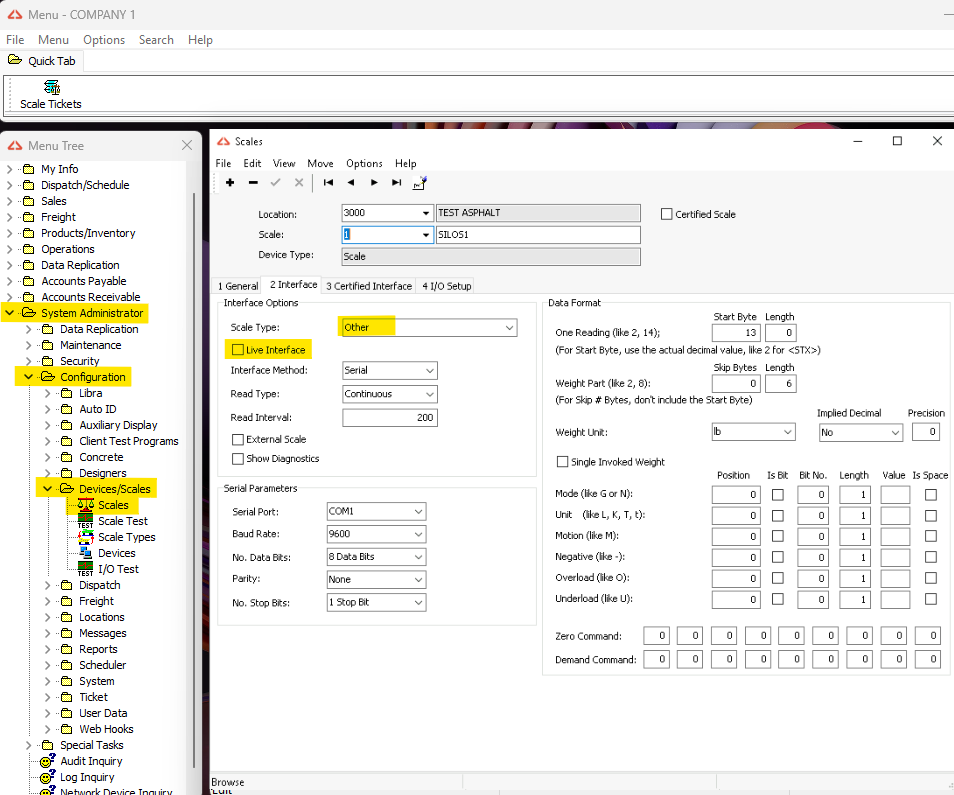
Task: Open the Move menu in Scales window
Action: [320, 163]
